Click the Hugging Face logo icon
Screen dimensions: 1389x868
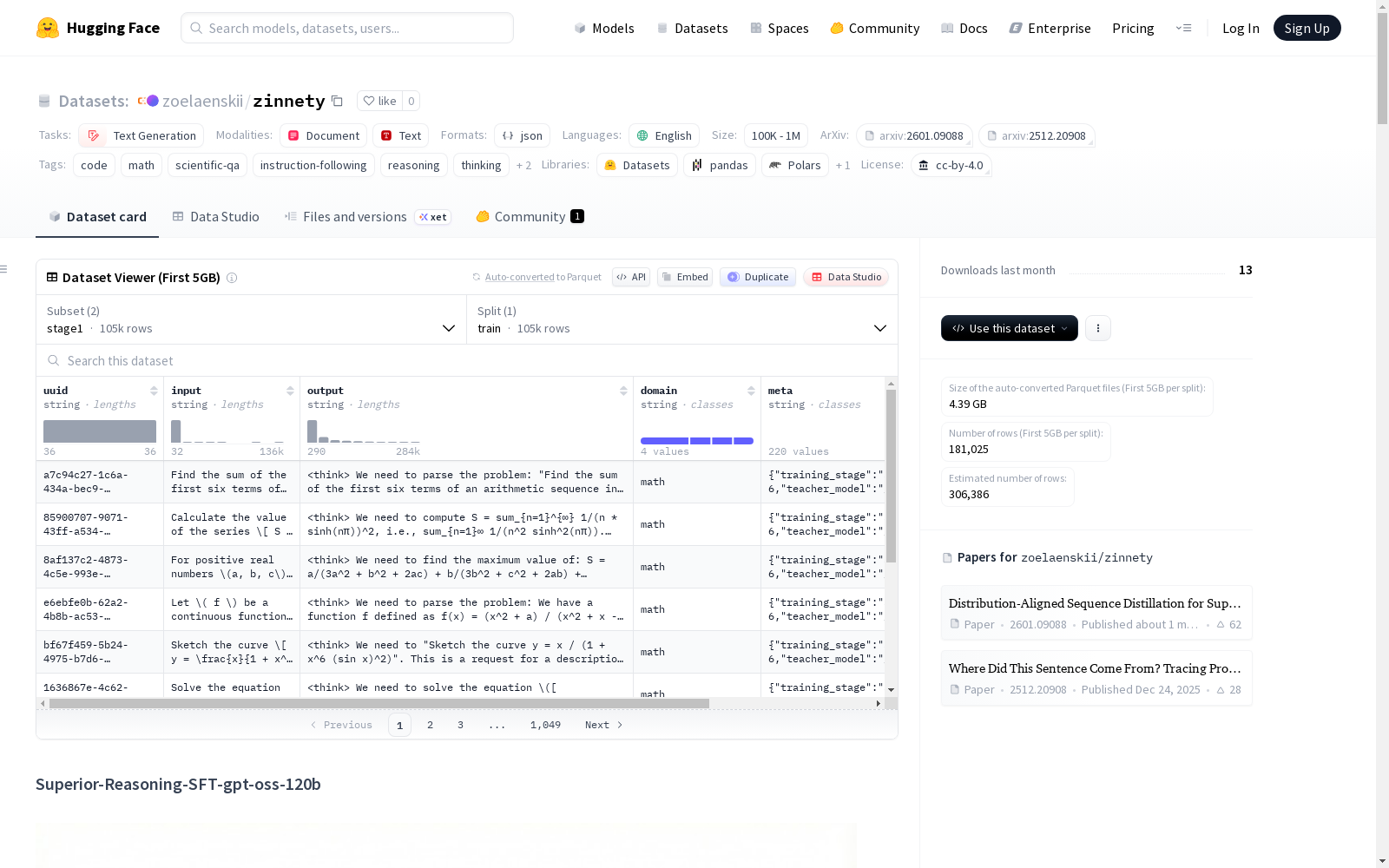(48, 28)
